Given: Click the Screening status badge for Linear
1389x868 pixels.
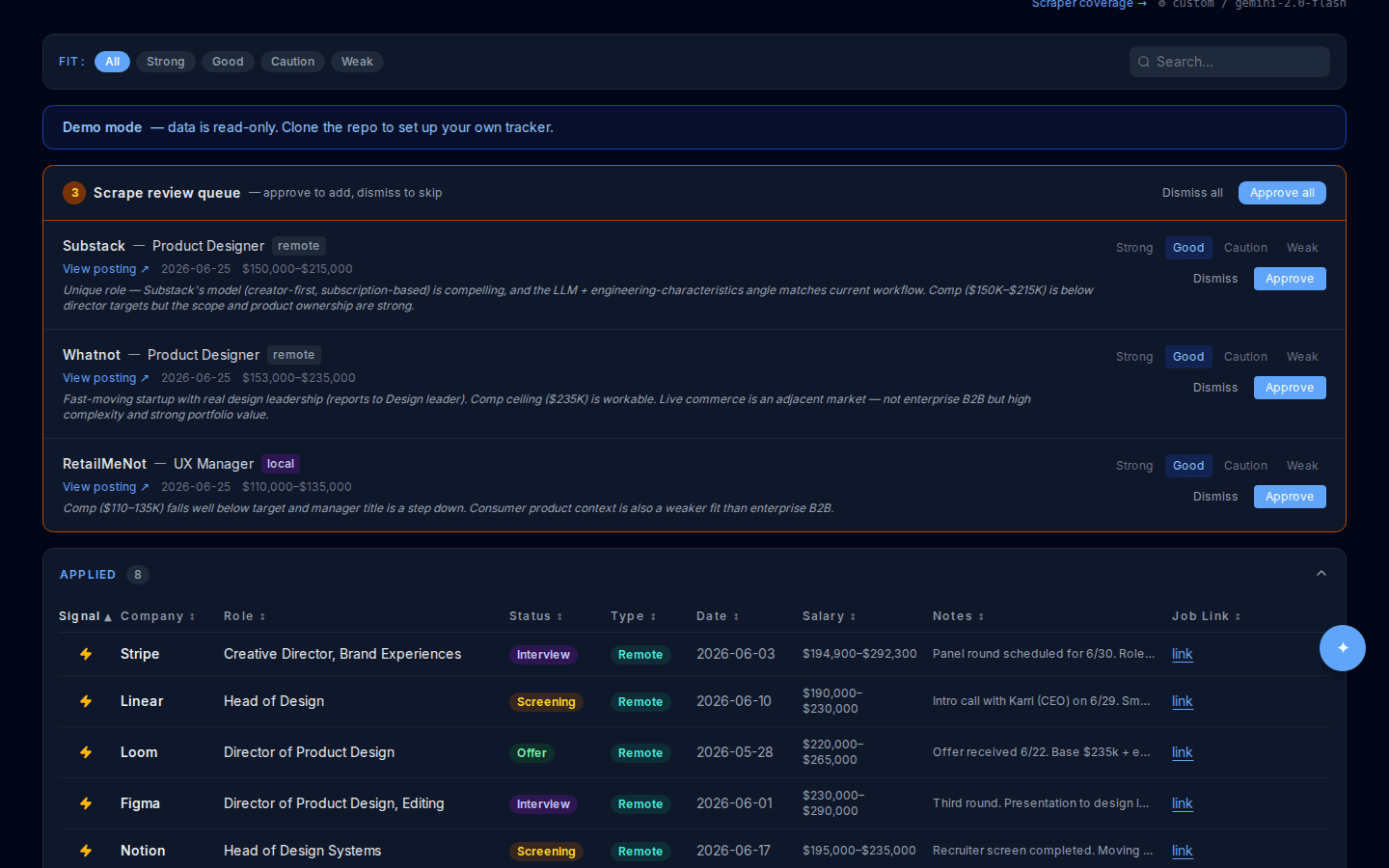Looking at the screenshot, I should coord(546,702).
